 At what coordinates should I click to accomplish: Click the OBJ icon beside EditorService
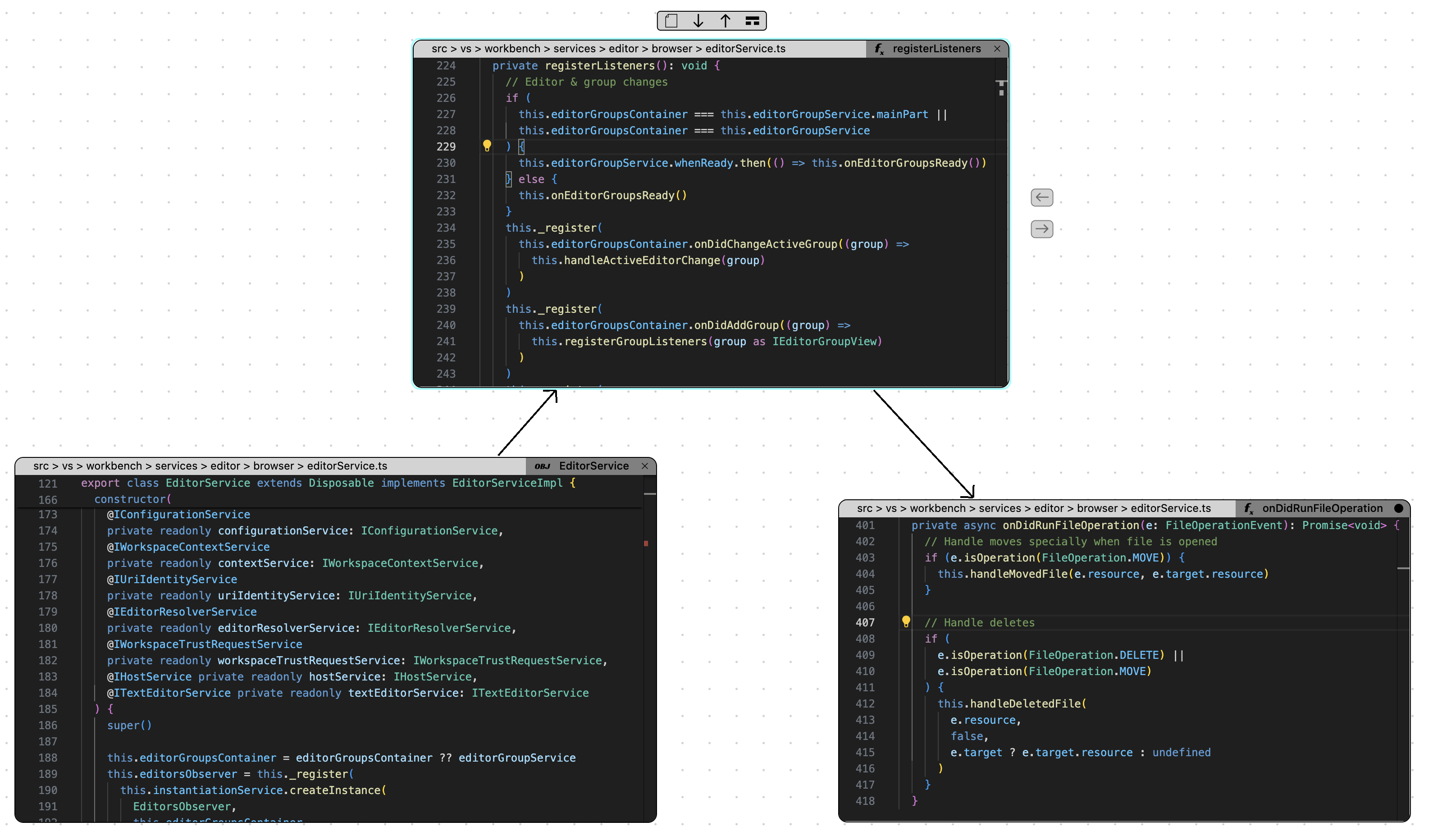tap(543, 466)
